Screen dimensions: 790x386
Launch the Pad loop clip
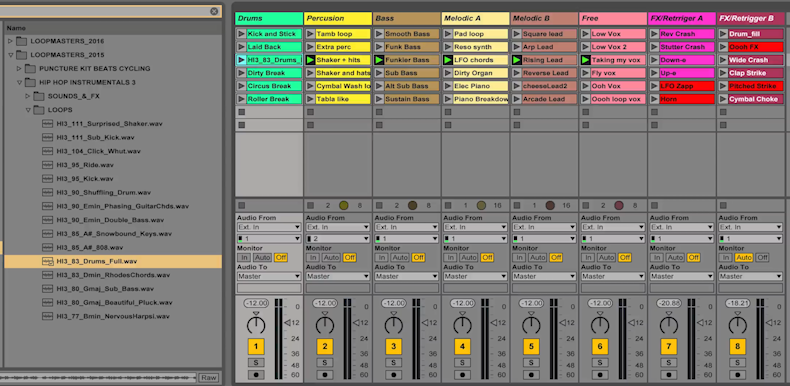[447, 34]
